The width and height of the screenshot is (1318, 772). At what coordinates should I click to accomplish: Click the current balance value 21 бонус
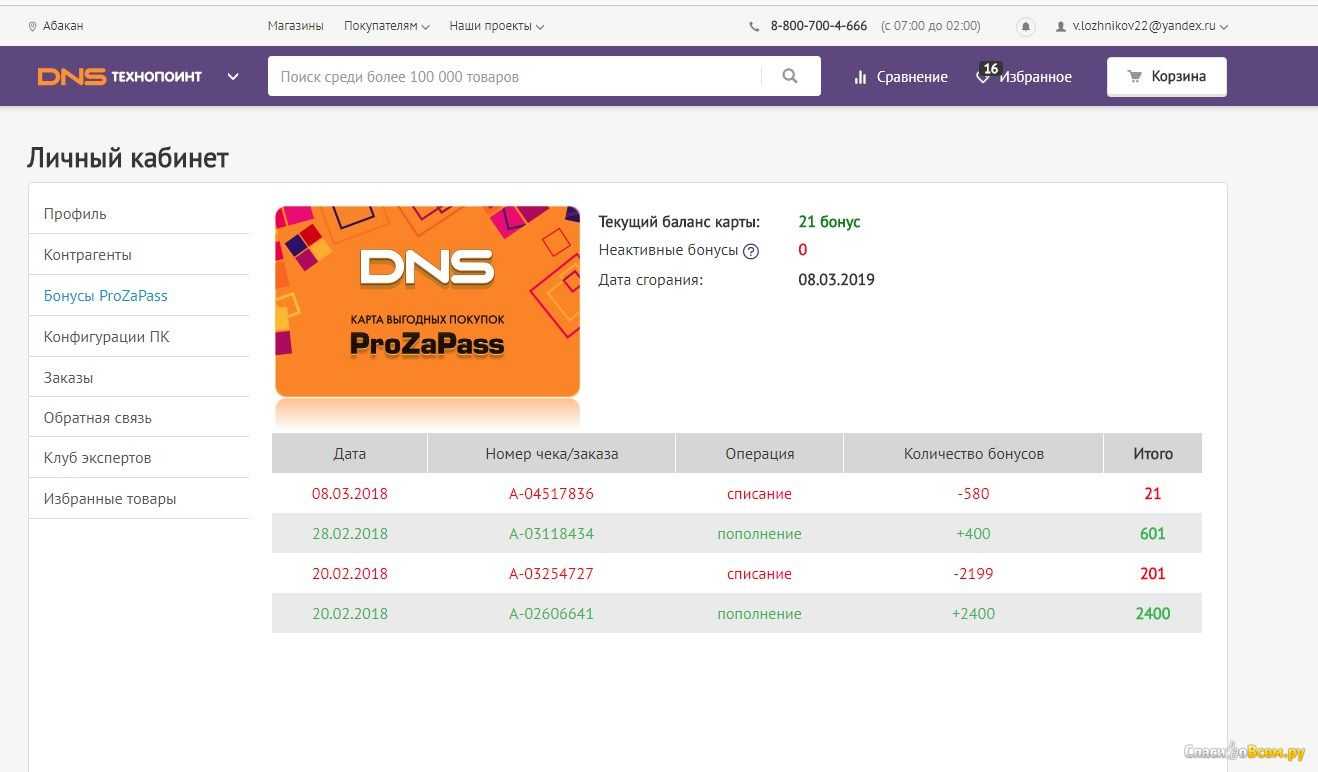coord(829,222)
